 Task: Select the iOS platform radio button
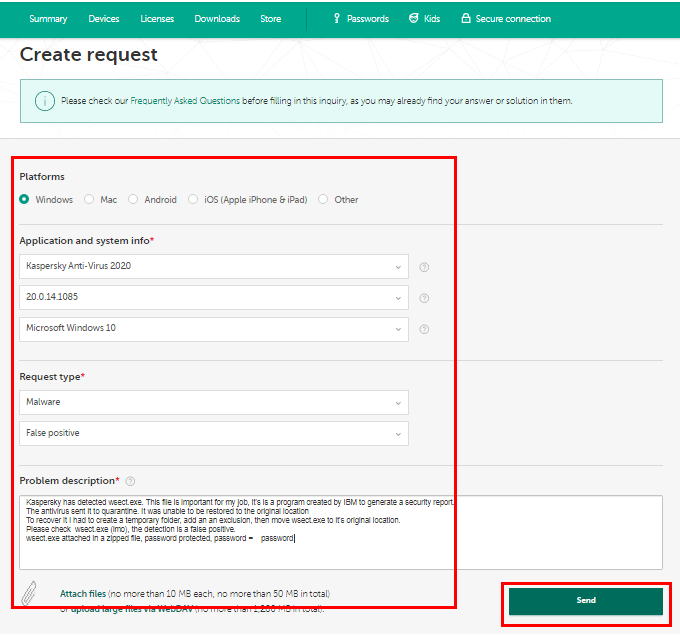tap(193, 199)
